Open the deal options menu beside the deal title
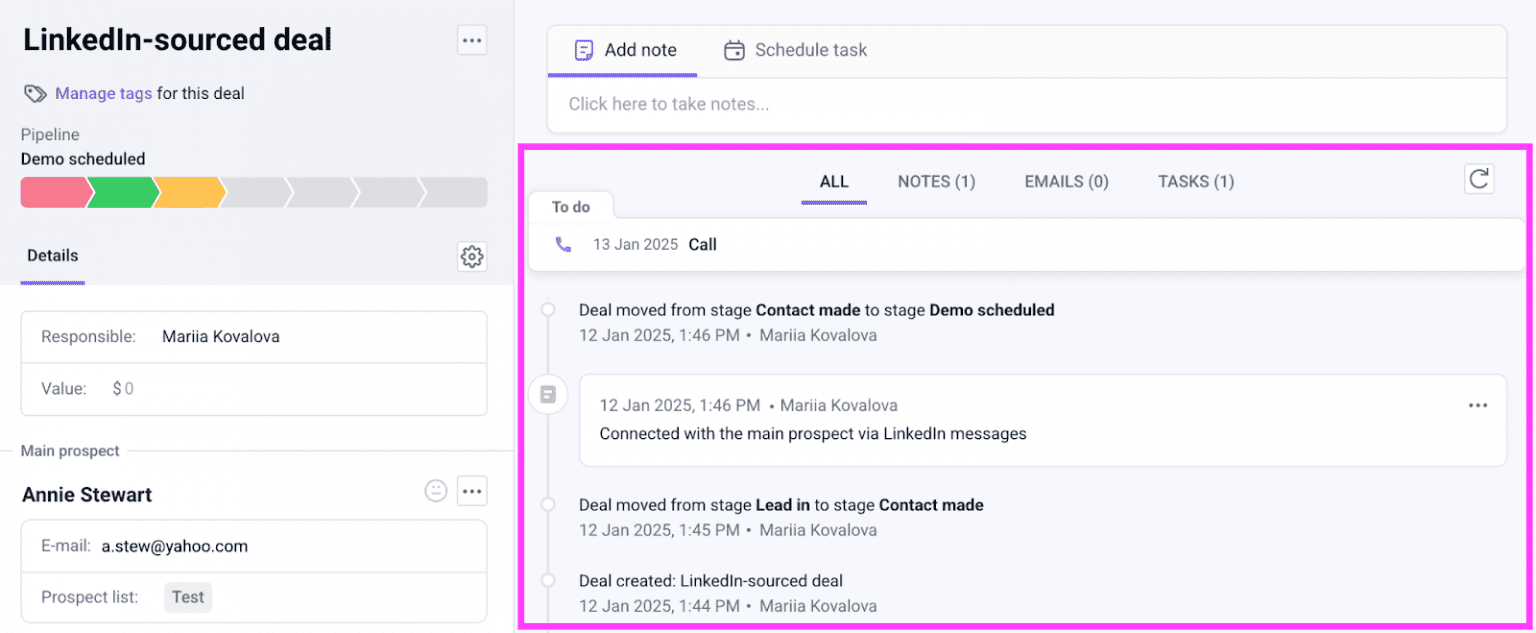The width and height of the screenshot is (1536, 633). pos(471,39)
